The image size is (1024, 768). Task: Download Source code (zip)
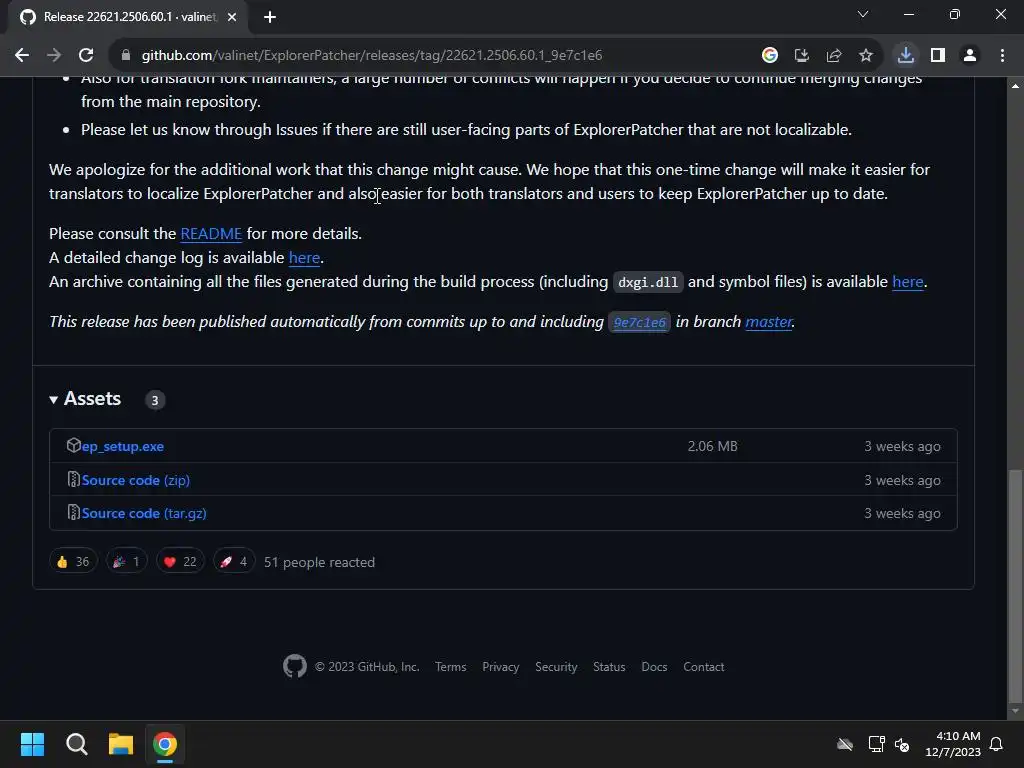[136, 481]
